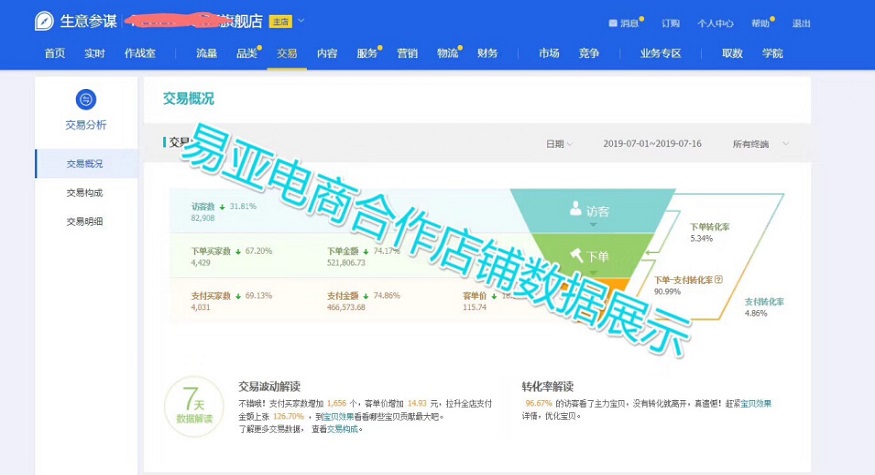The height and width of the screenshot is (475, 875).
Task: Click the visitor person icon in funnel
Action: pos(575,209)
